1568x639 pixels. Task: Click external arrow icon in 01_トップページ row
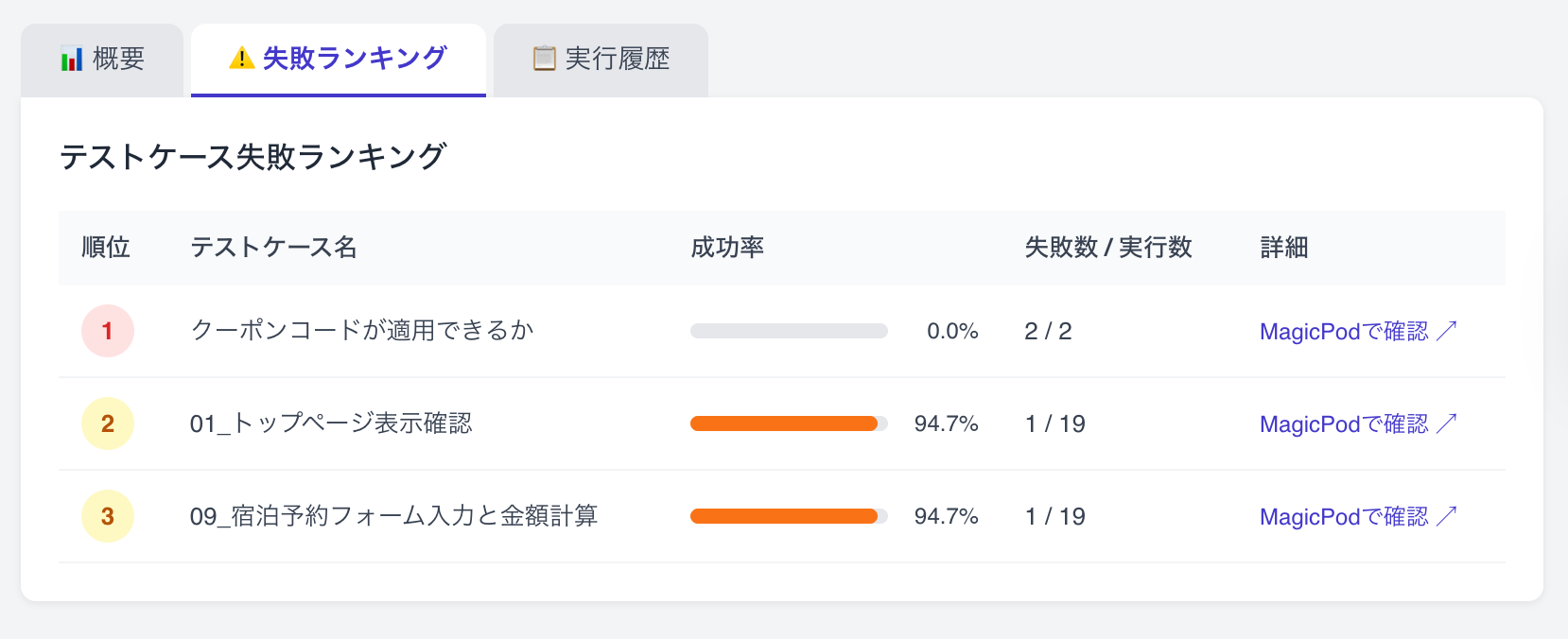pyautogui.click(x=1447, y=423)
